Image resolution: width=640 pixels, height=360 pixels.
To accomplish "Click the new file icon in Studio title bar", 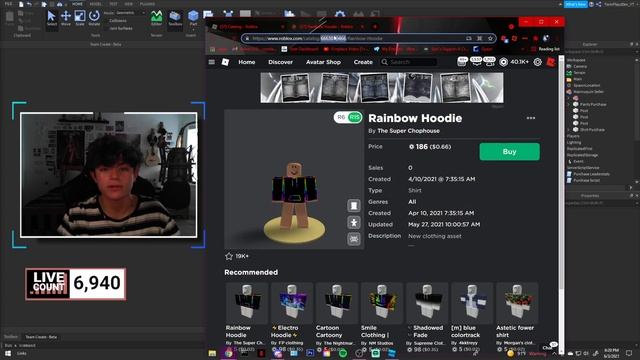I will pyautogui.click(x=21, y=4).
